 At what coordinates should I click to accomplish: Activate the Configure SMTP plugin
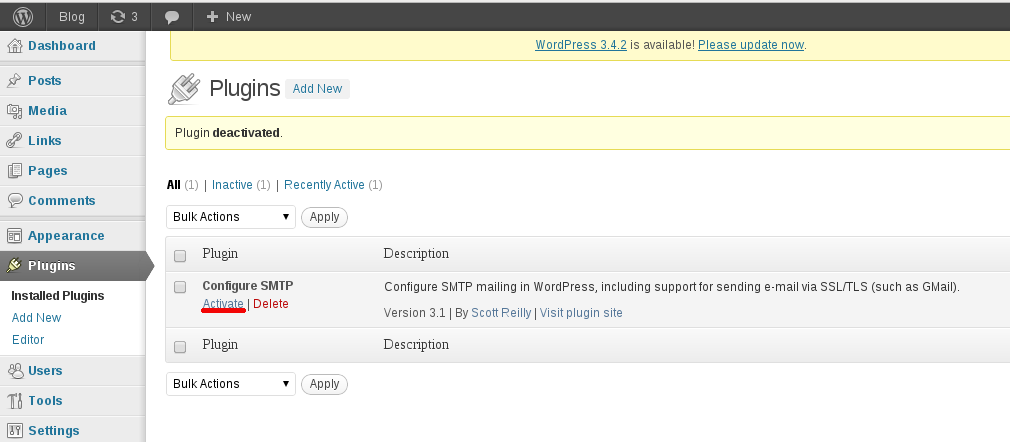coord(223,303)
